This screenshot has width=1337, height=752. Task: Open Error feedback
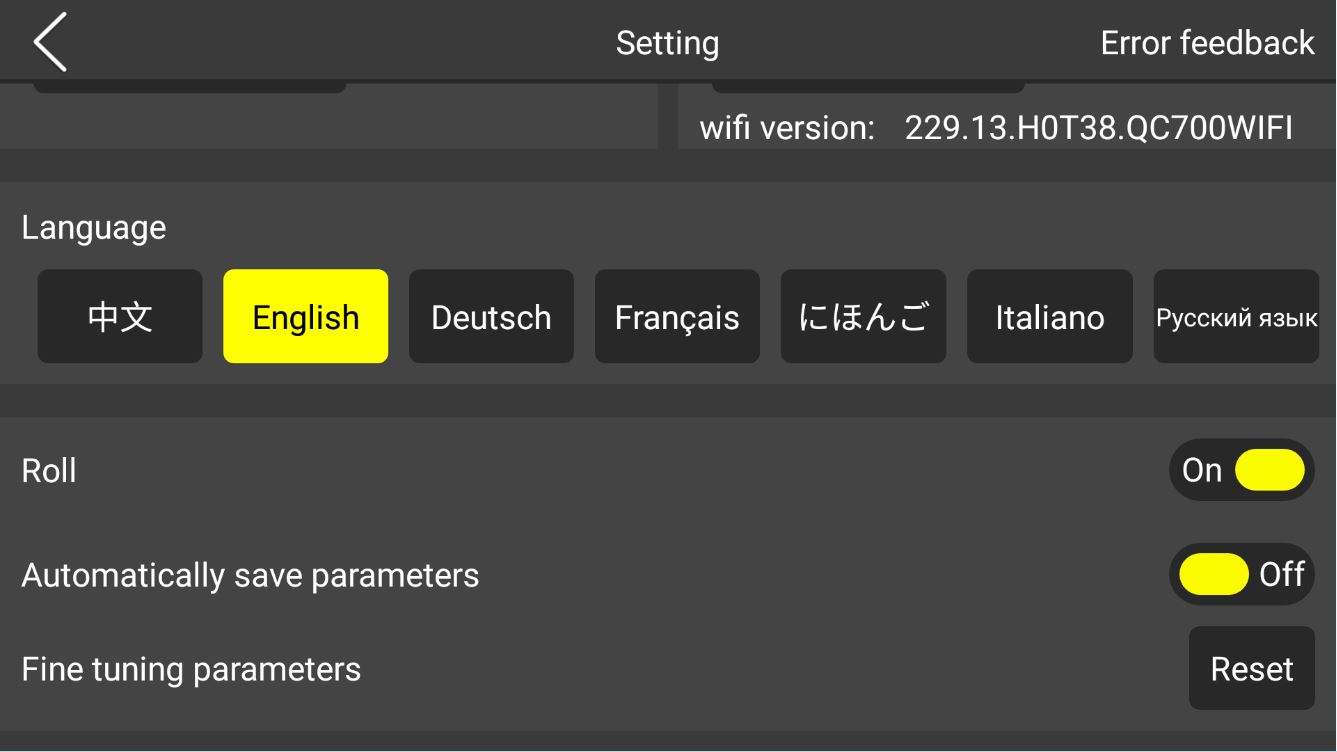click(1207, 43)
